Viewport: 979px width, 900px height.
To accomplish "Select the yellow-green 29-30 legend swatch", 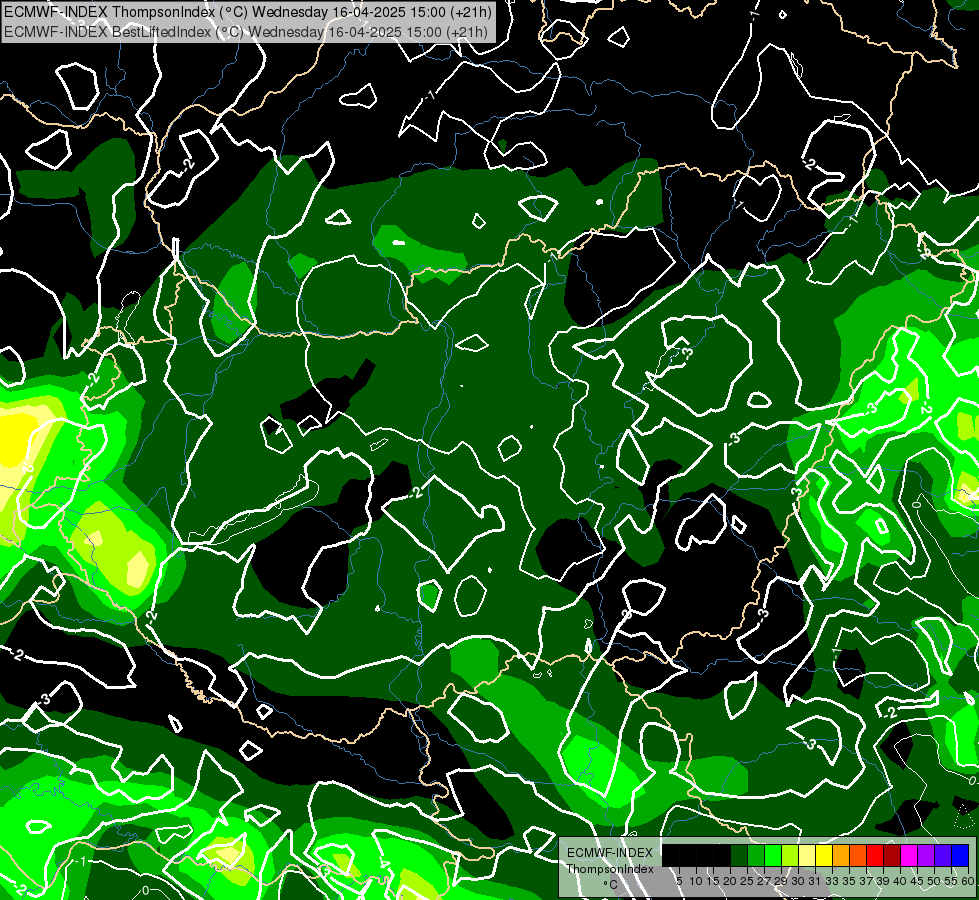I will tap(790, 855).
